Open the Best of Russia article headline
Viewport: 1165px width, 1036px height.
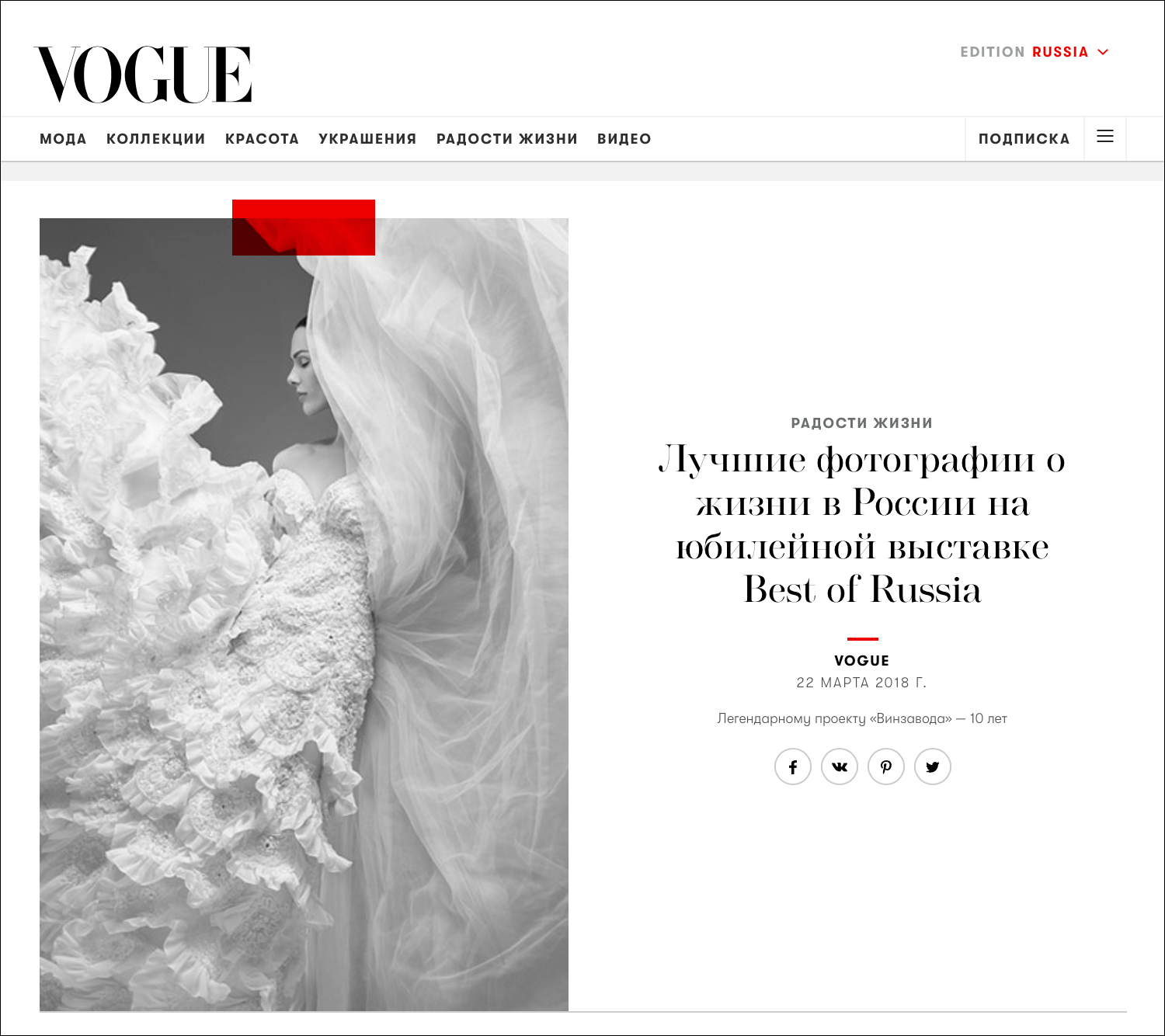click(862, 524)
